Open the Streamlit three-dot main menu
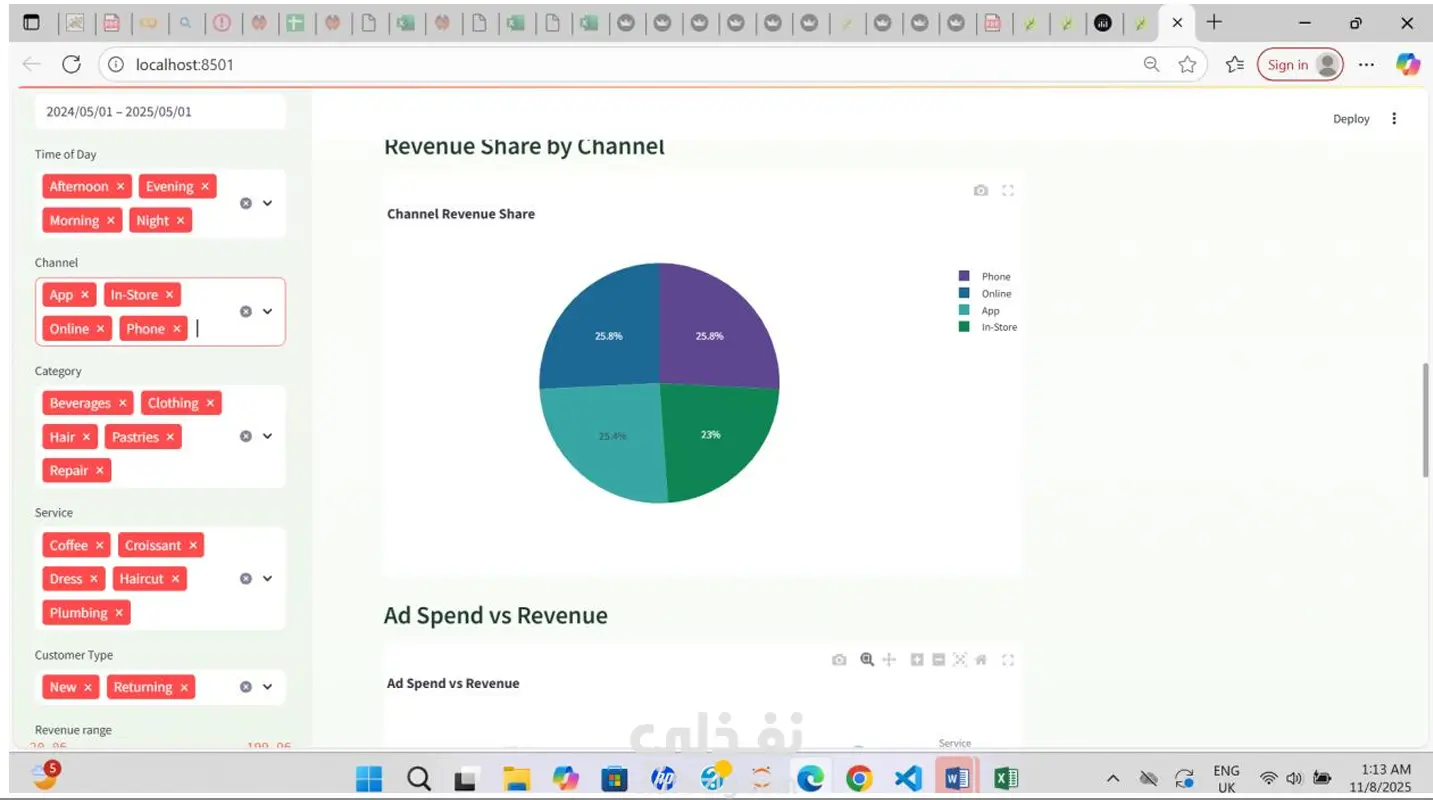 [x=1394, y=119]
